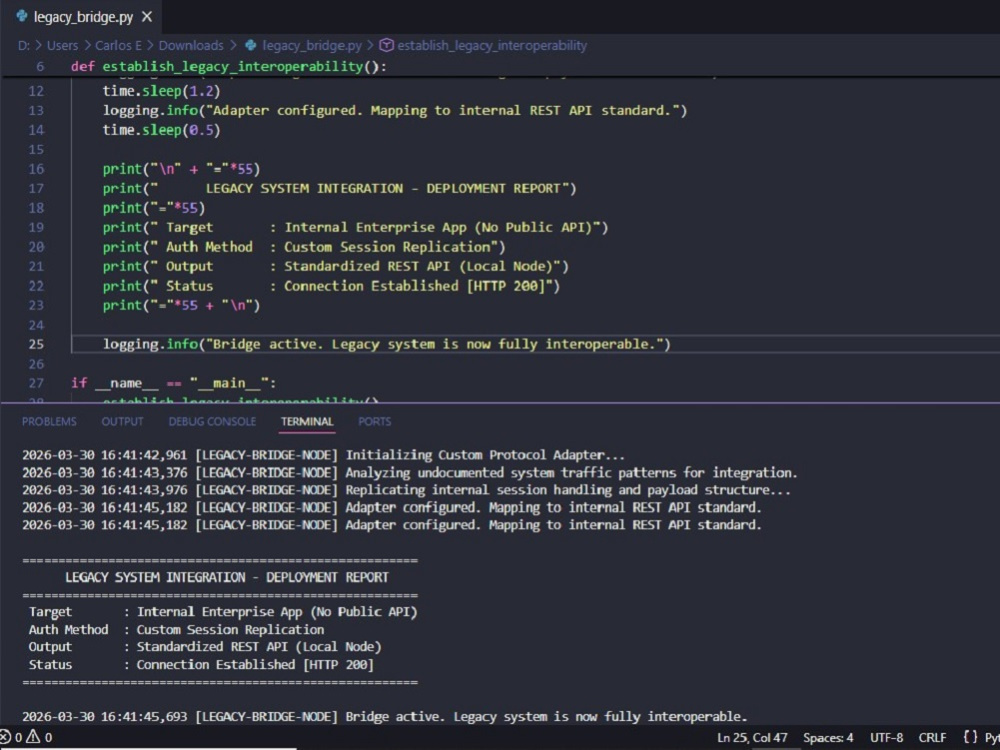Click terminal line 'Replicating internal session handling'

406,490
